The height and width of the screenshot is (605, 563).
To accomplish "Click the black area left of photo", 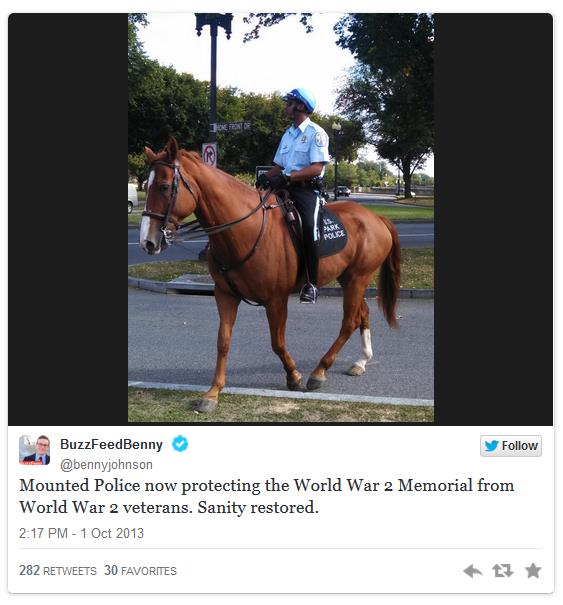I will click(68, 219).
